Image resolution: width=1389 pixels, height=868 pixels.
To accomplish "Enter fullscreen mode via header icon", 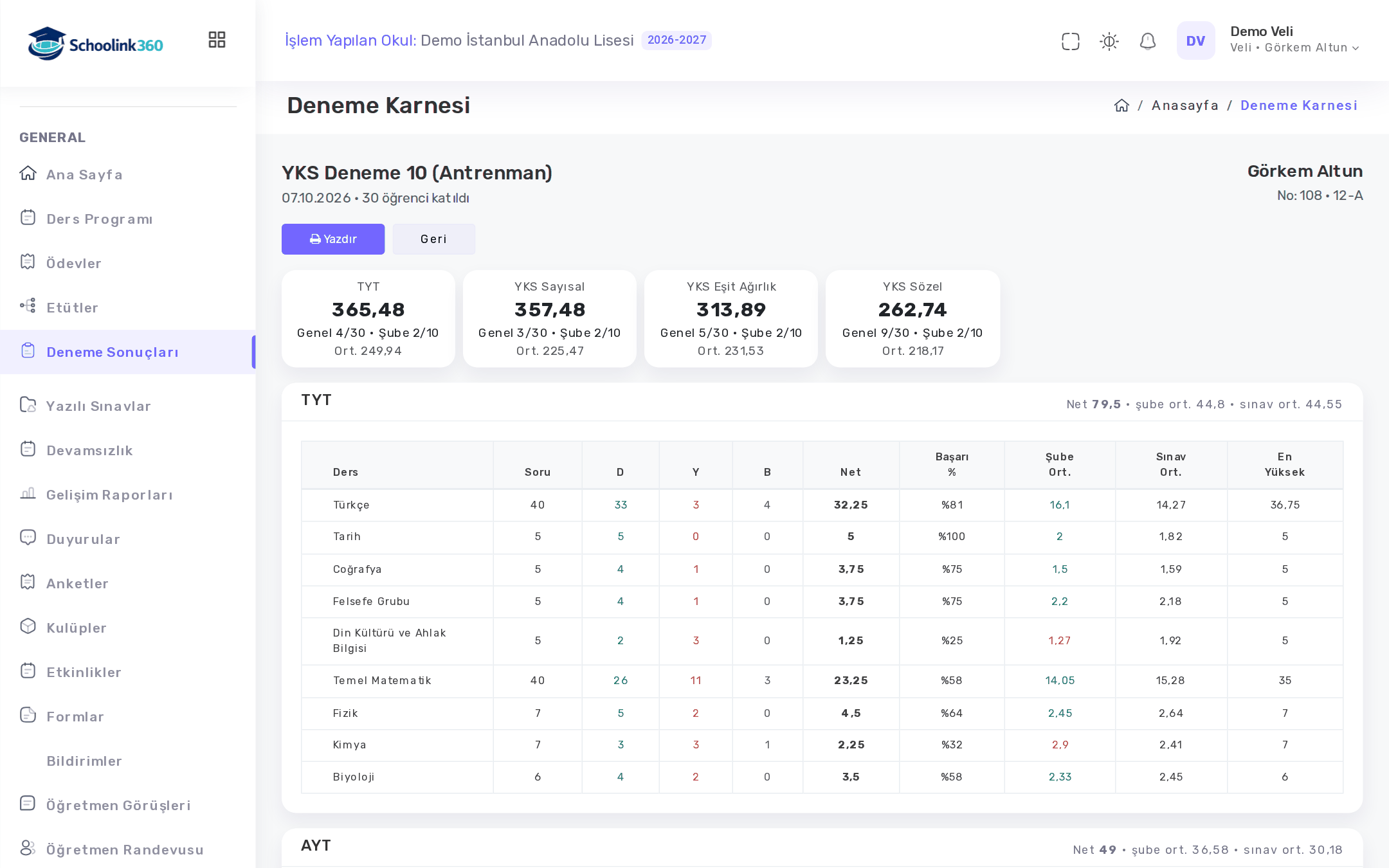I will coord(1070,41).
